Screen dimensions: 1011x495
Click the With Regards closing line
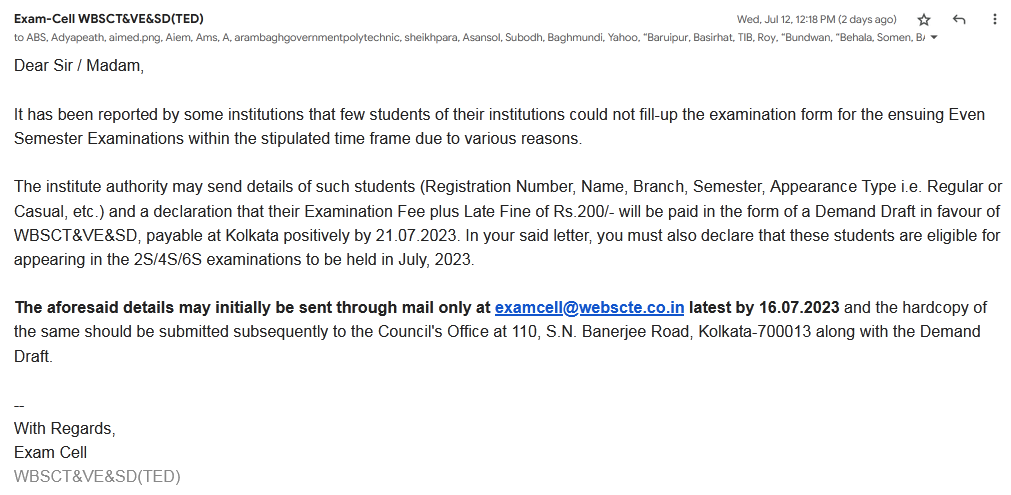(x=64, y=429)
